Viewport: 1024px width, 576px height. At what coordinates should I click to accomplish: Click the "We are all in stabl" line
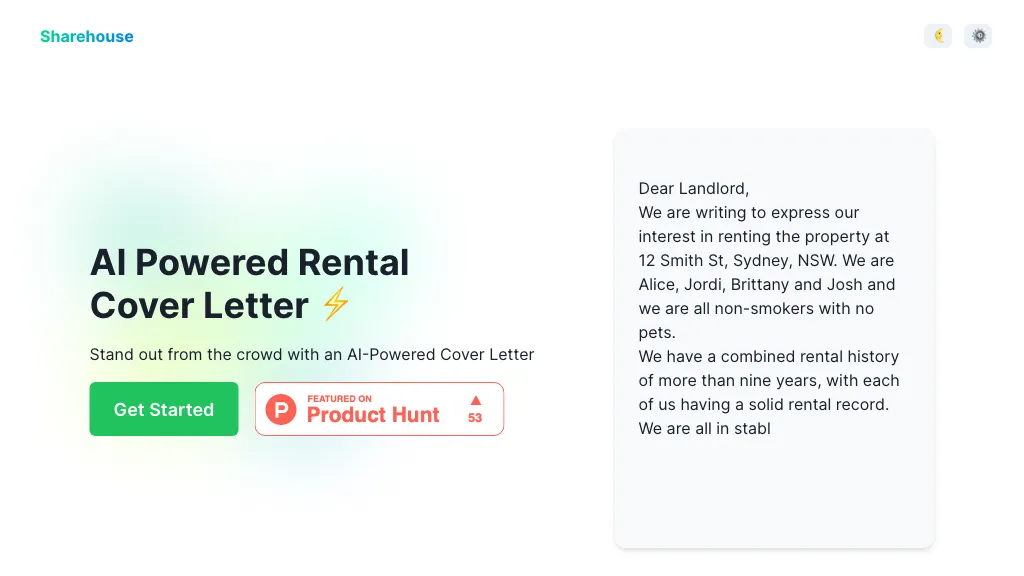click(704, 428)
